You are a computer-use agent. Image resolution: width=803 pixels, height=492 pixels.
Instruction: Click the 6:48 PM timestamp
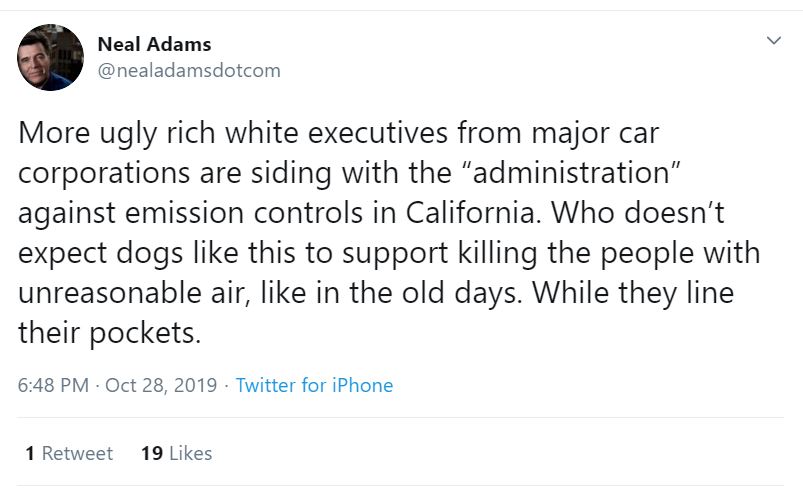tap(53, 385)
